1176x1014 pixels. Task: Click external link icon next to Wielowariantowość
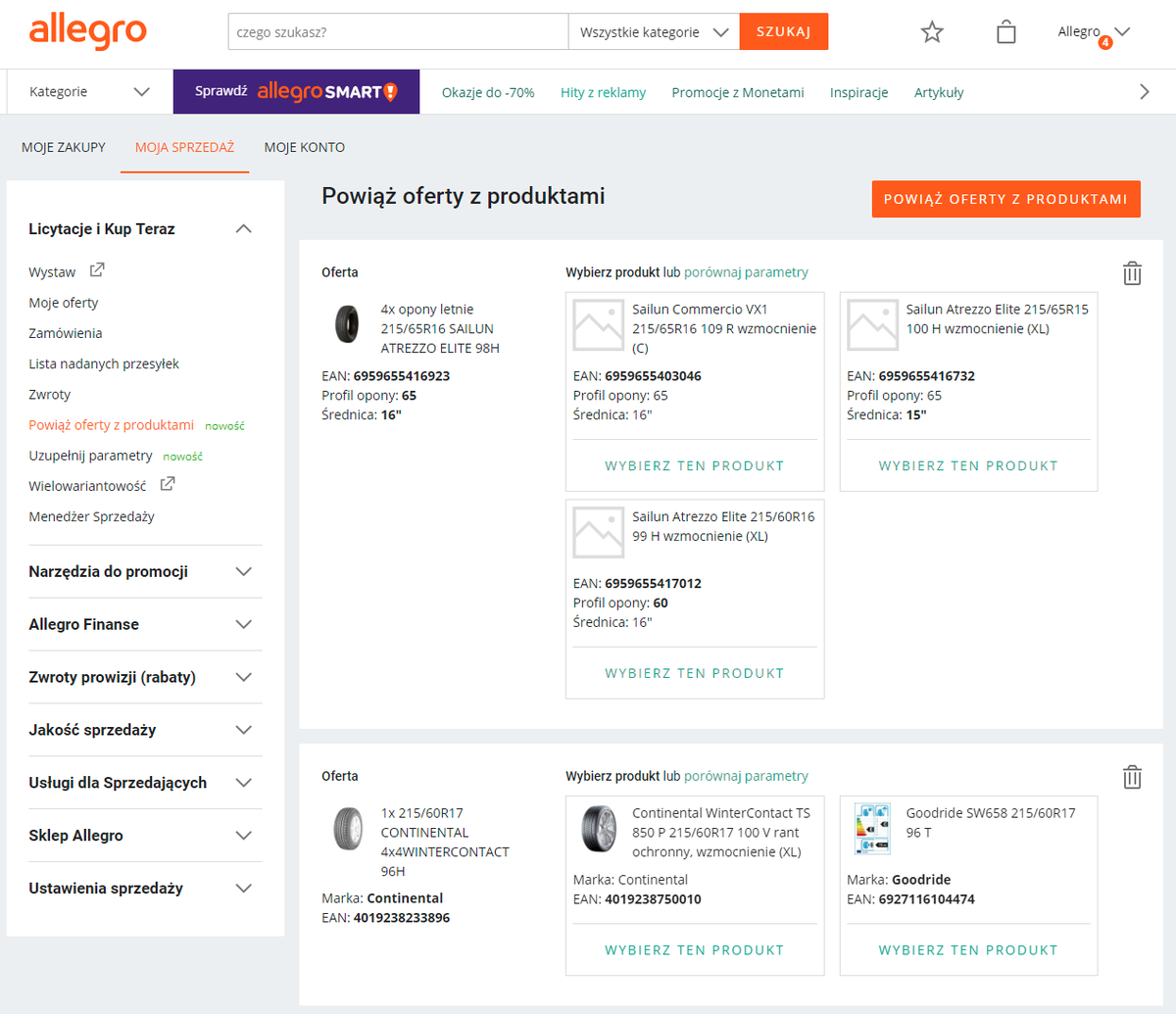168,484
